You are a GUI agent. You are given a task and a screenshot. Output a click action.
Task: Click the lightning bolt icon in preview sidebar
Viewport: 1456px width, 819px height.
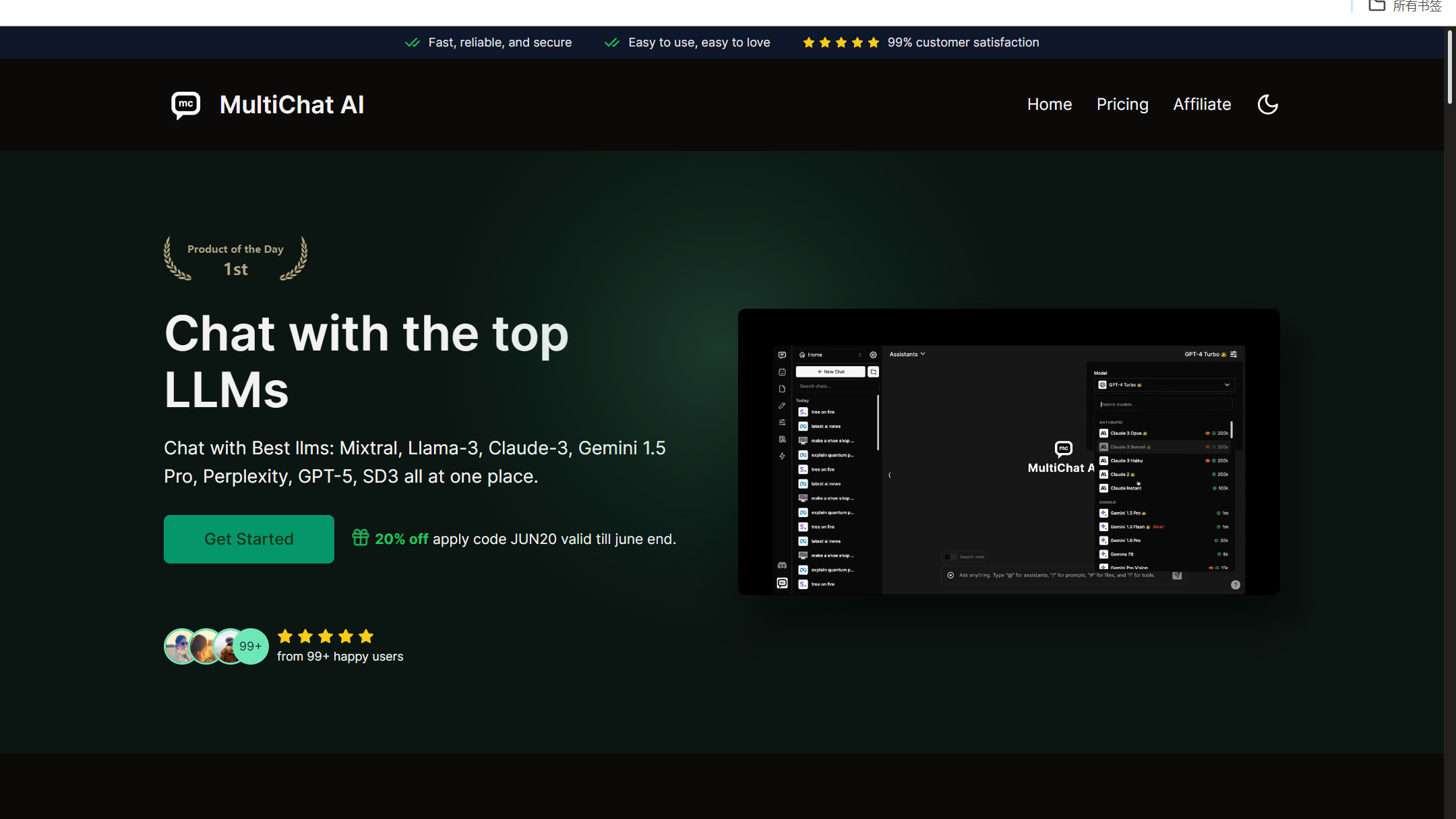[x=782, y=456]
